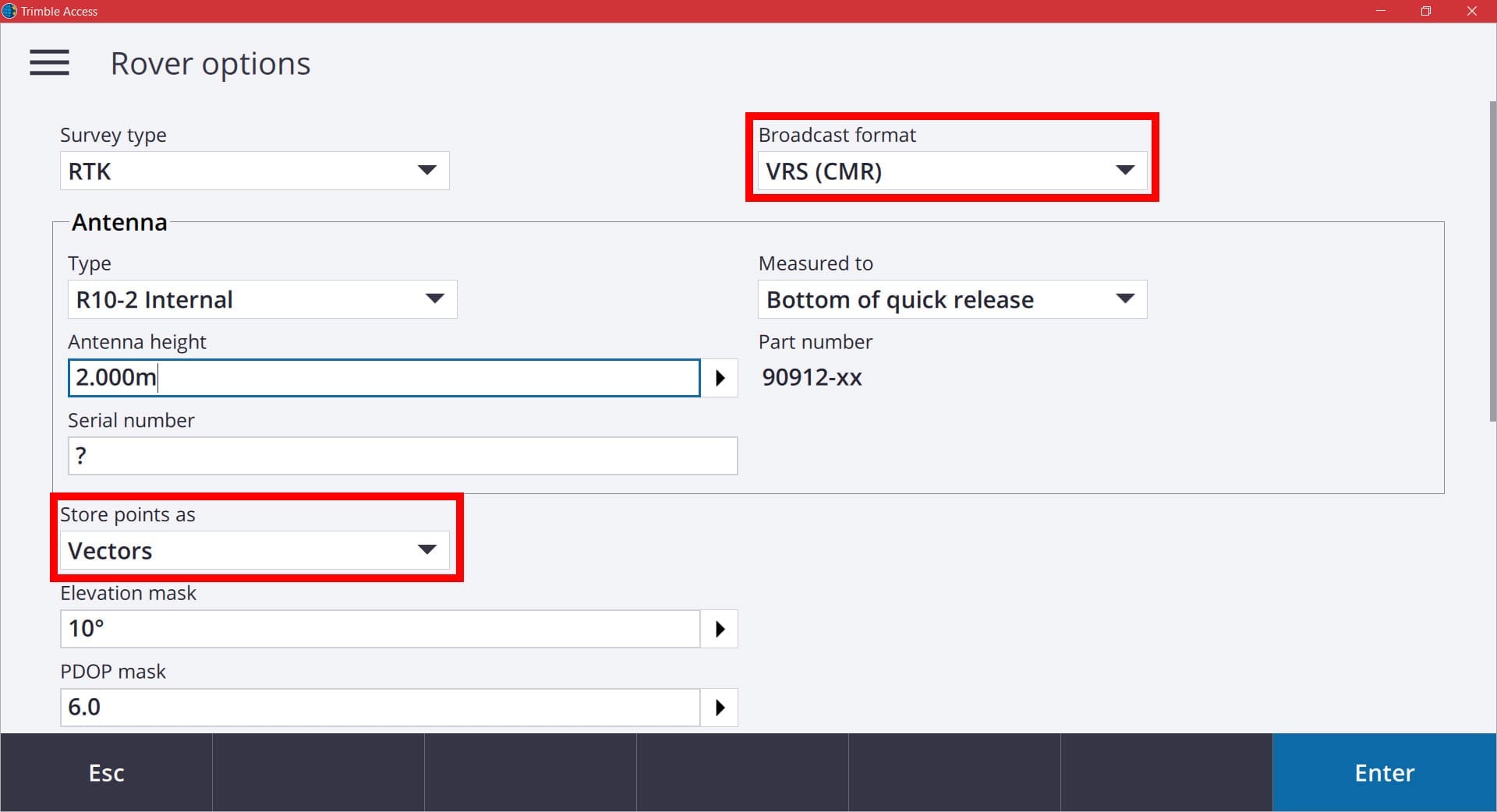Close the Trimble Access window

(x=1472, y=11)
